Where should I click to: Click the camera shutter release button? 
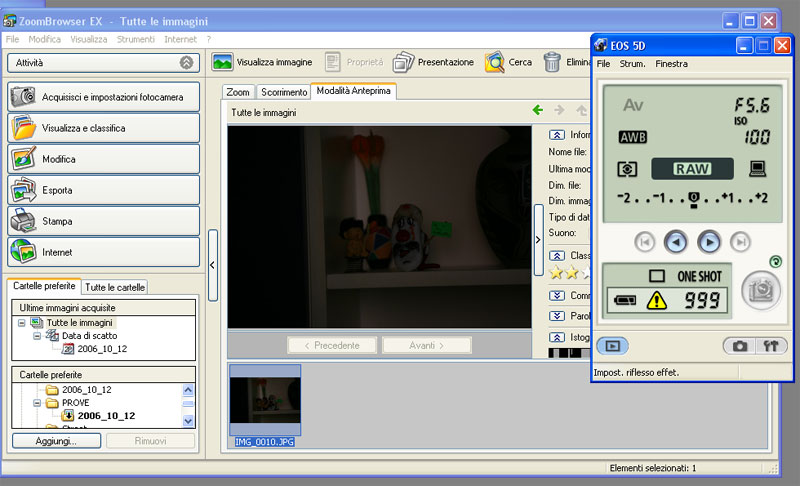pos(761,291)
